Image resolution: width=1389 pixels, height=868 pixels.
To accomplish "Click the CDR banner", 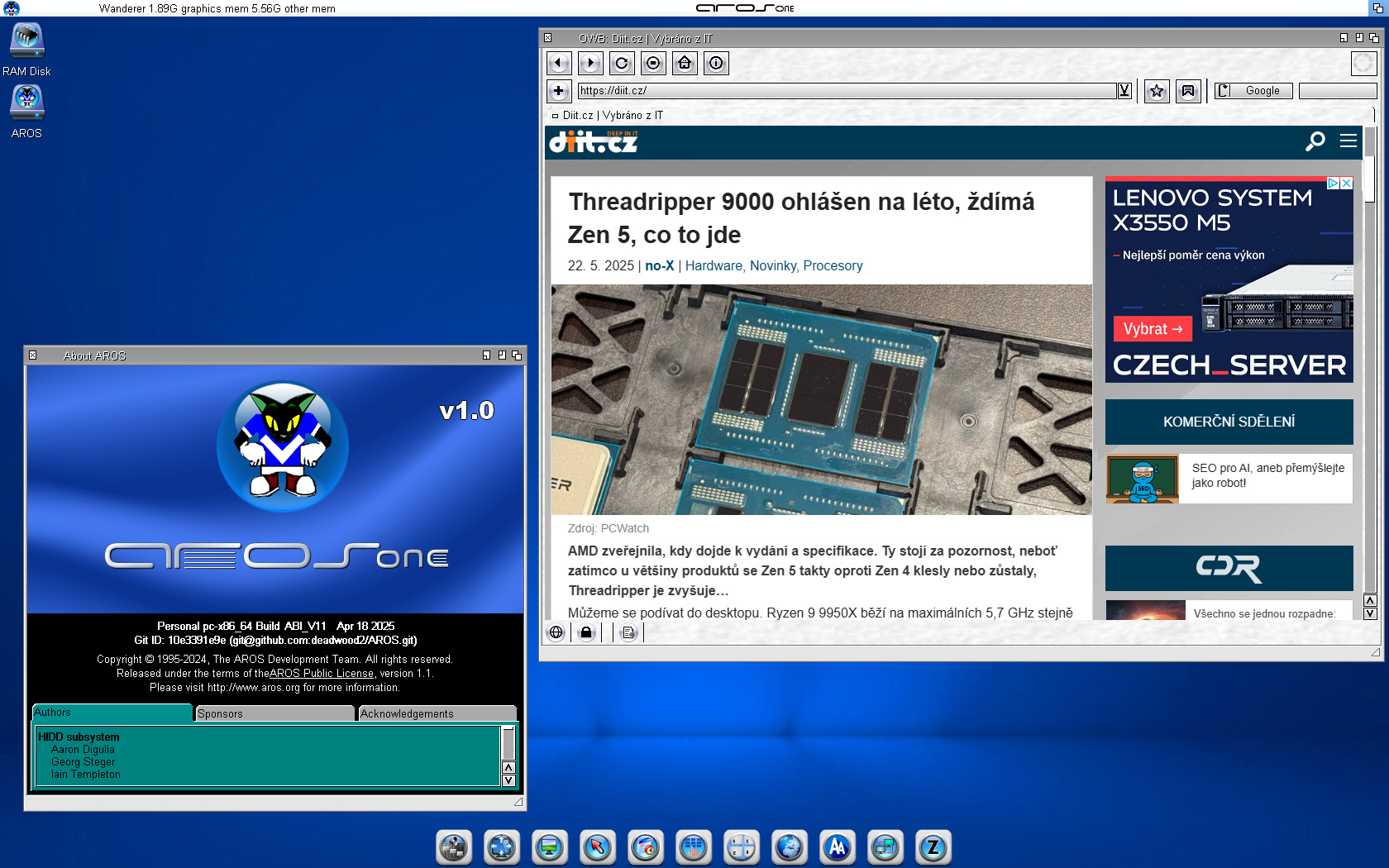I will pyautogui.click(x=1229, y=568).
